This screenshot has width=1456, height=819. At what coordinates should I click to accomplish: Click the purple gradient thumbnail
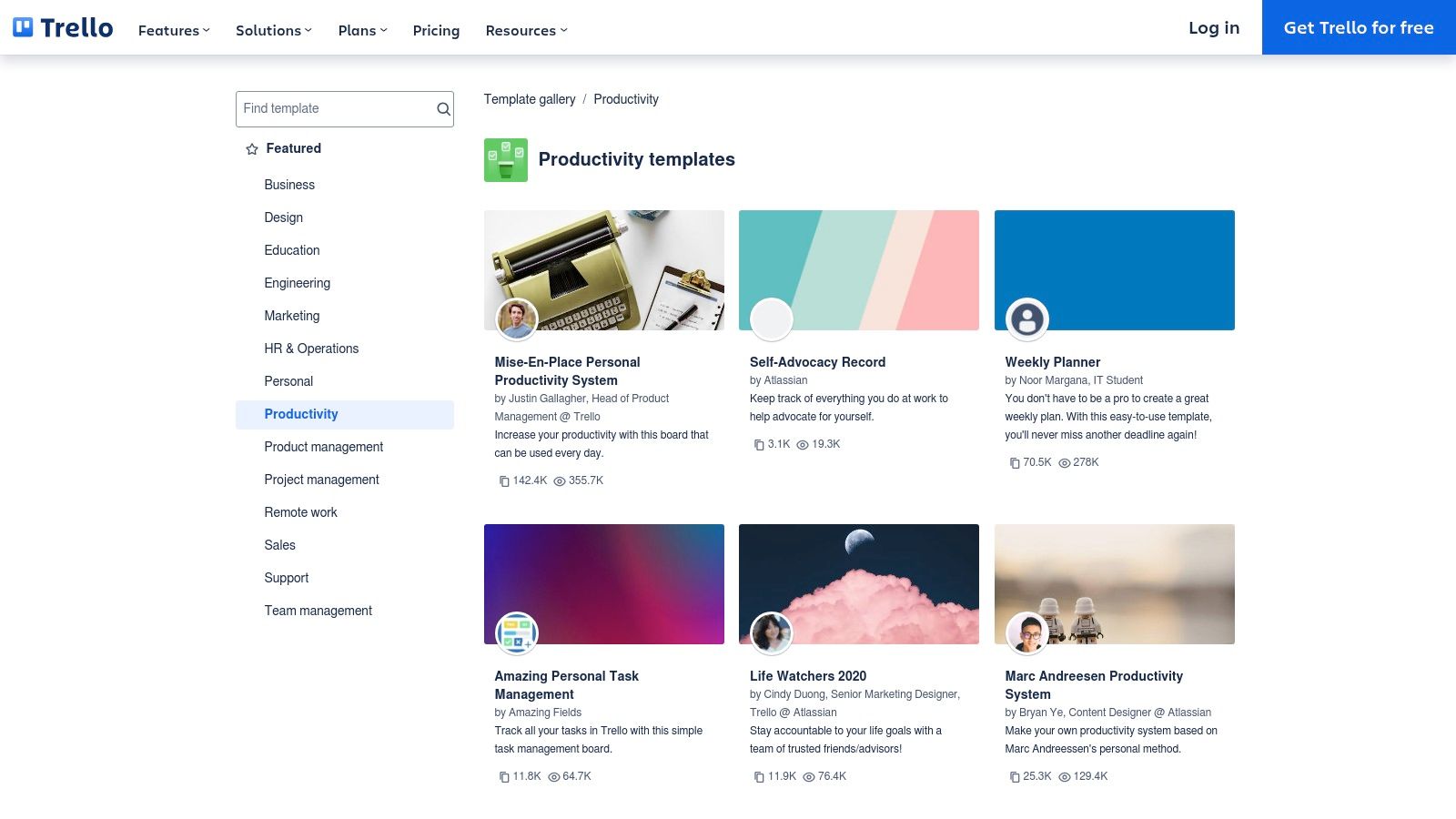point(604,584)
